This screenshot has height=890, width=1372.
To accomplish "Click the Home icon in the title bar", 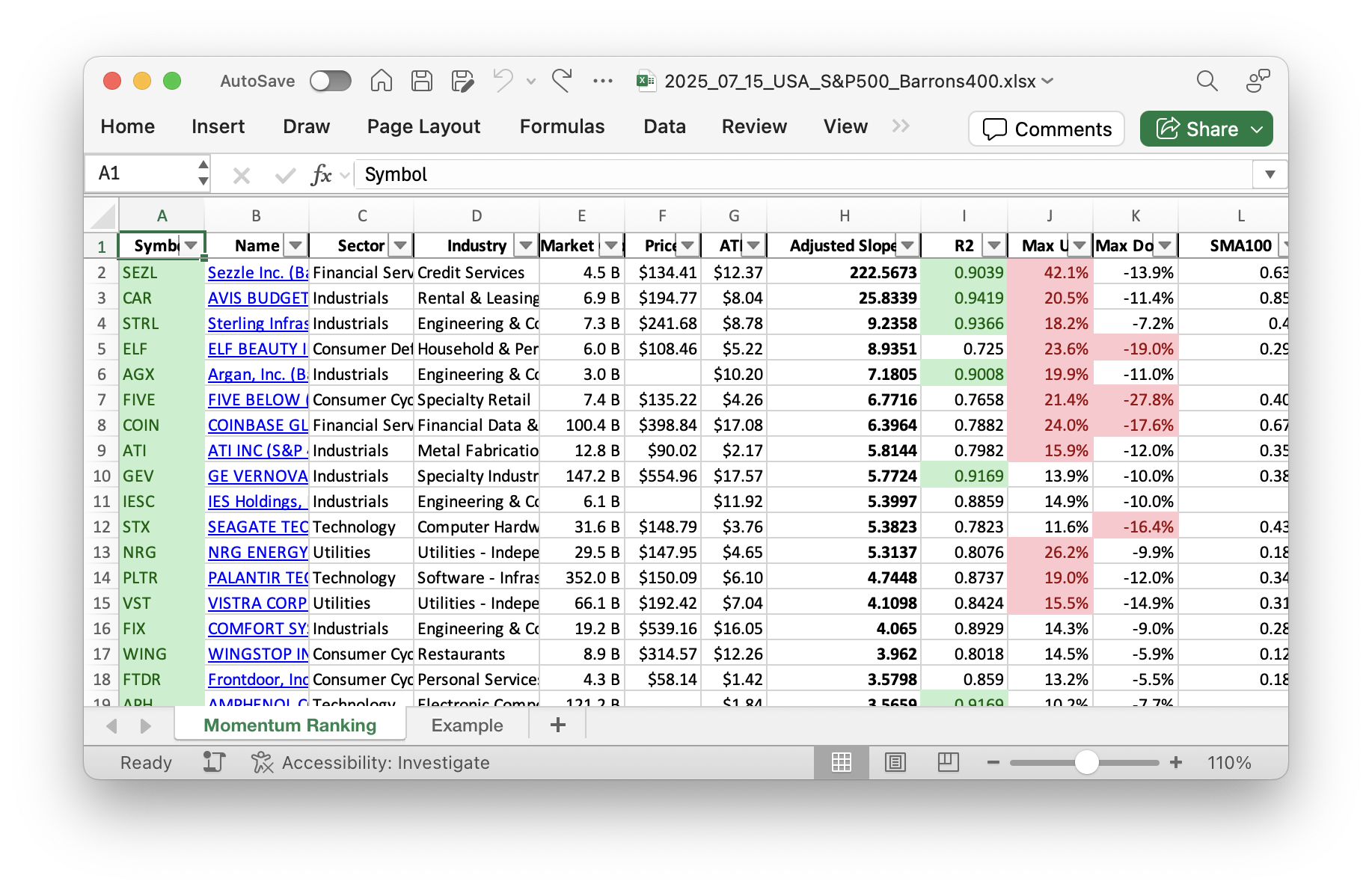I will pos(381,81).
